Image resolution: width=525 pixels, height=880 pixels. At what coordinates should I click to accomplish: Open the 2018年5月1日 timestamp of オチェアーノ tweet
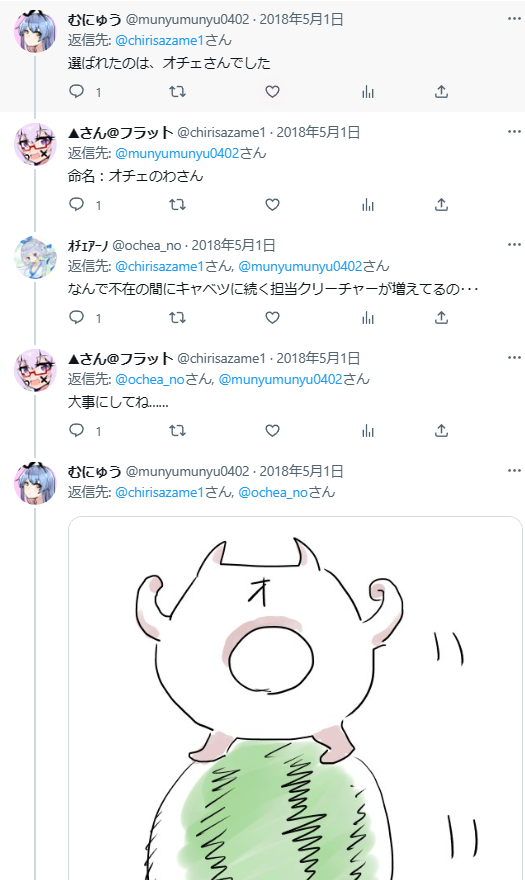pyautogui.click(x=234, y=245)
